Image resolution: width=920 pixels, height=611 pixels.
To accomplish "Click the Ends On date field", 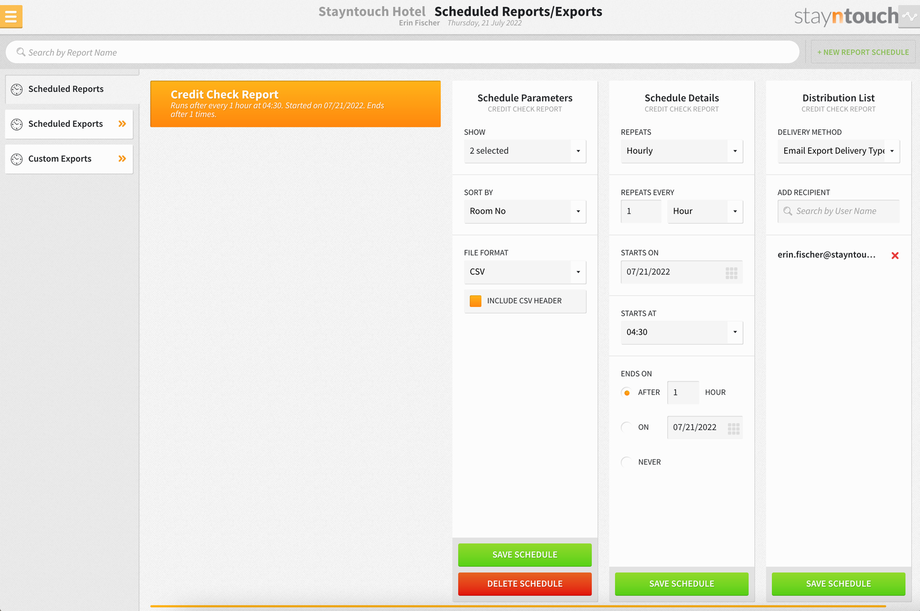I will [705, 427].
